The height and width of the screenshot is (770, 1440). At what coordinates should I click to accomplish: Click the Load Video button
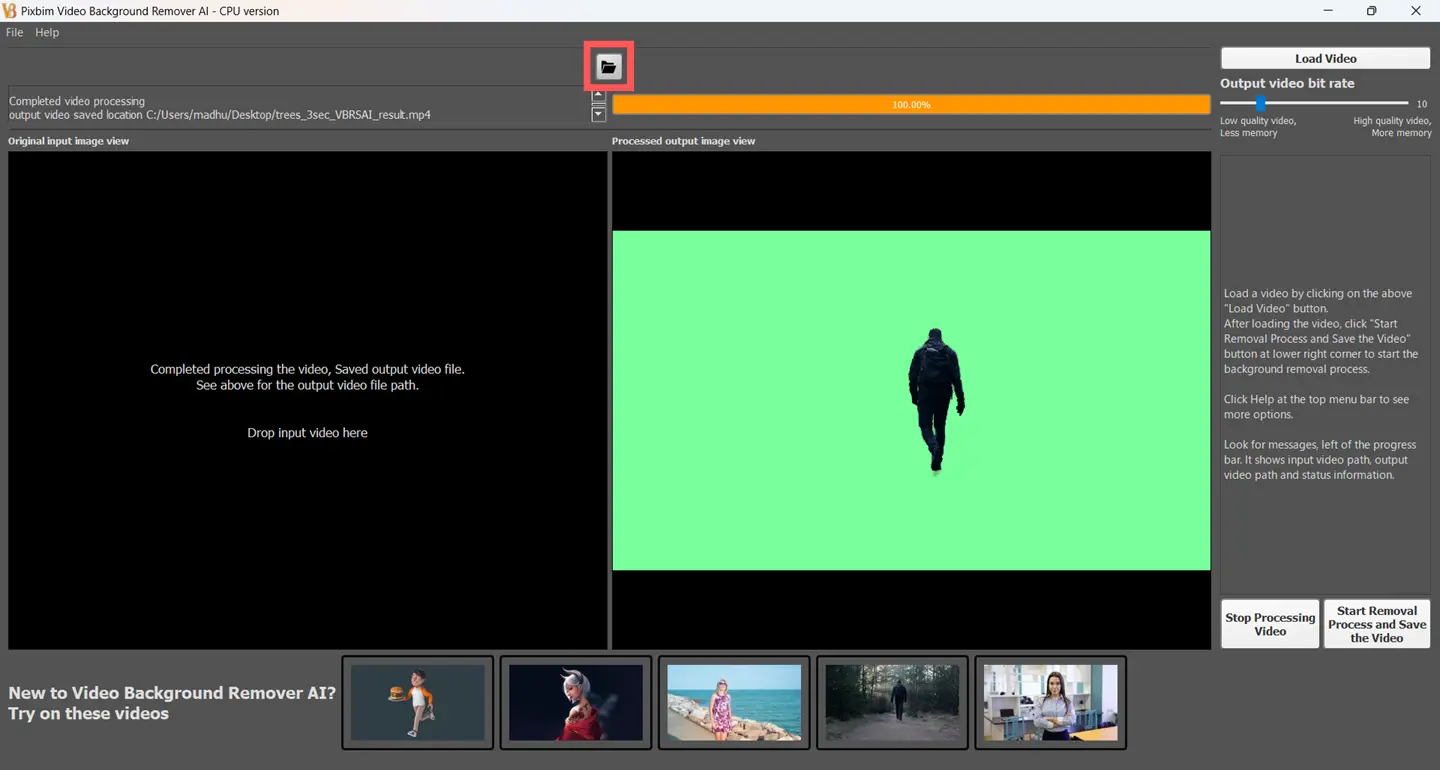point(1325,58)
